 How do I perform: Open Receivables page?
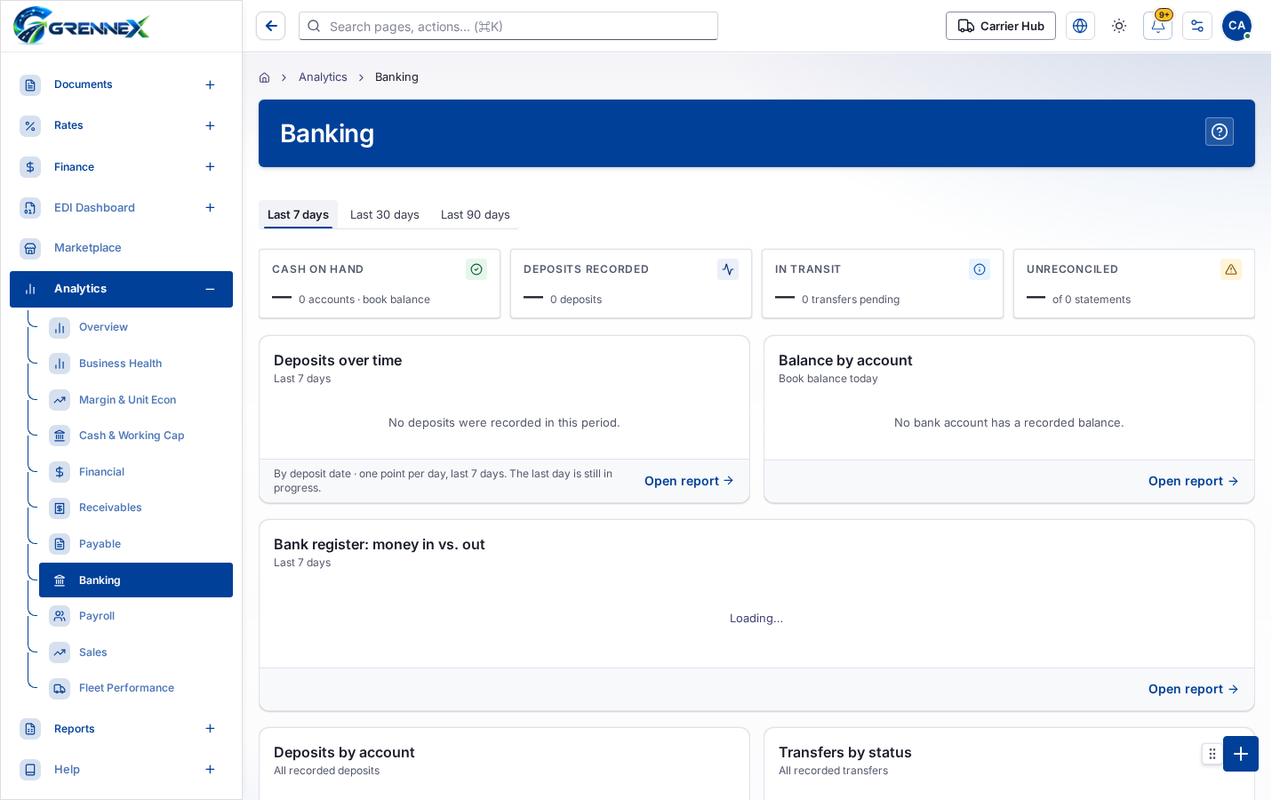pyautogui.click(x=136, y=508)
